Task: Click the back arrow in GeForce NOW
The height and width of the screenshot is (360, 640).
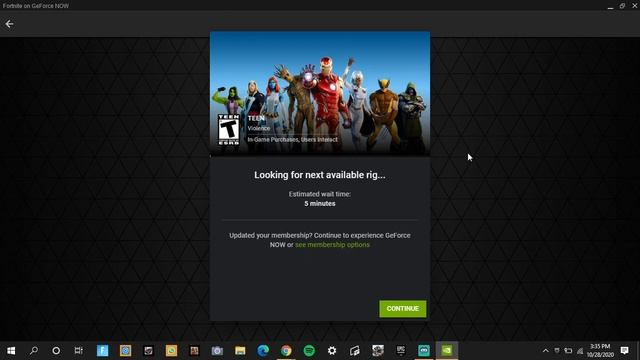Action: click(x=9, y=24)
